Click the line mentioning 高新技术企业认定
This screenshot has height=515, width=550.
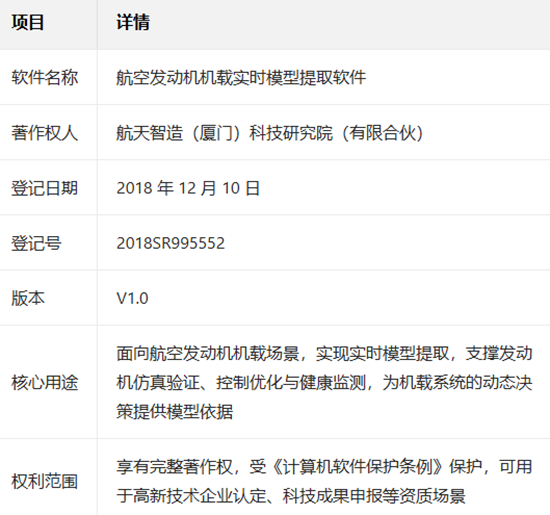click(291, 496)
